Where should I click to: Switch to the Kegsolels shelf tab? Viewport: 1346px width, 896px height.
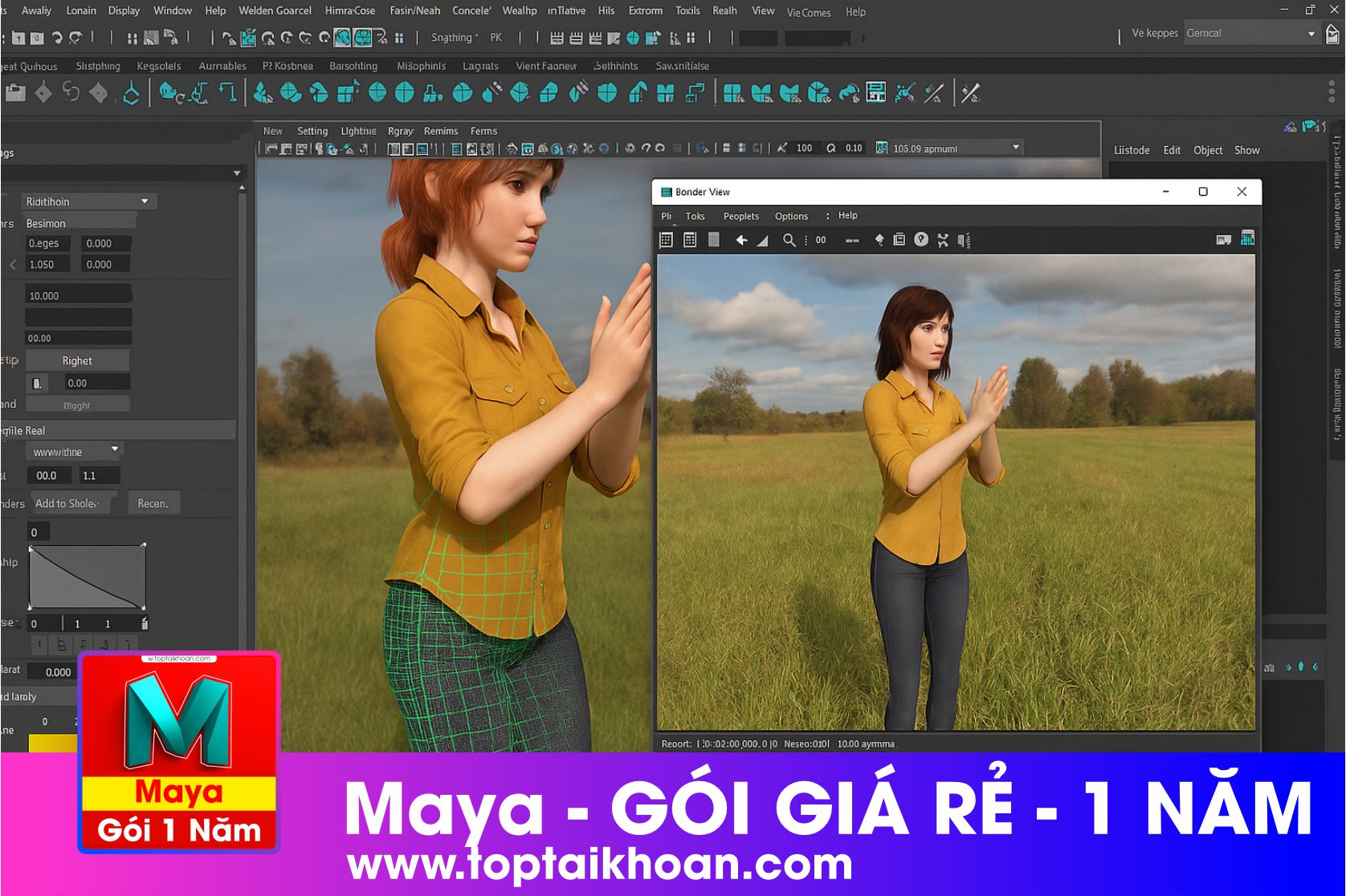159,66
